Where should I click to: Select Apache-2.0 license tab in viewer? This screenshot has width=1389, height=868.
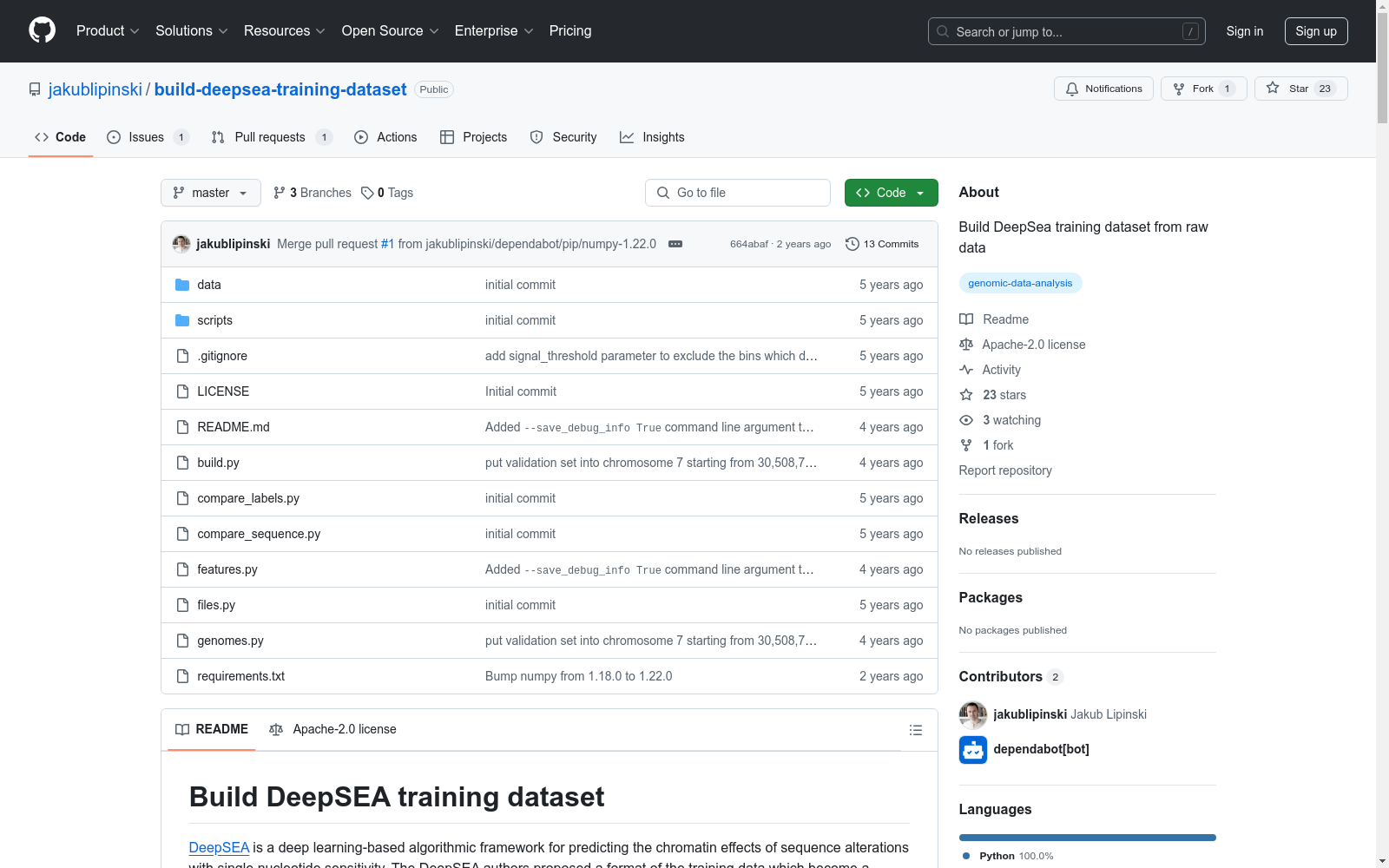pyautogui.click(x=332, y=729)
